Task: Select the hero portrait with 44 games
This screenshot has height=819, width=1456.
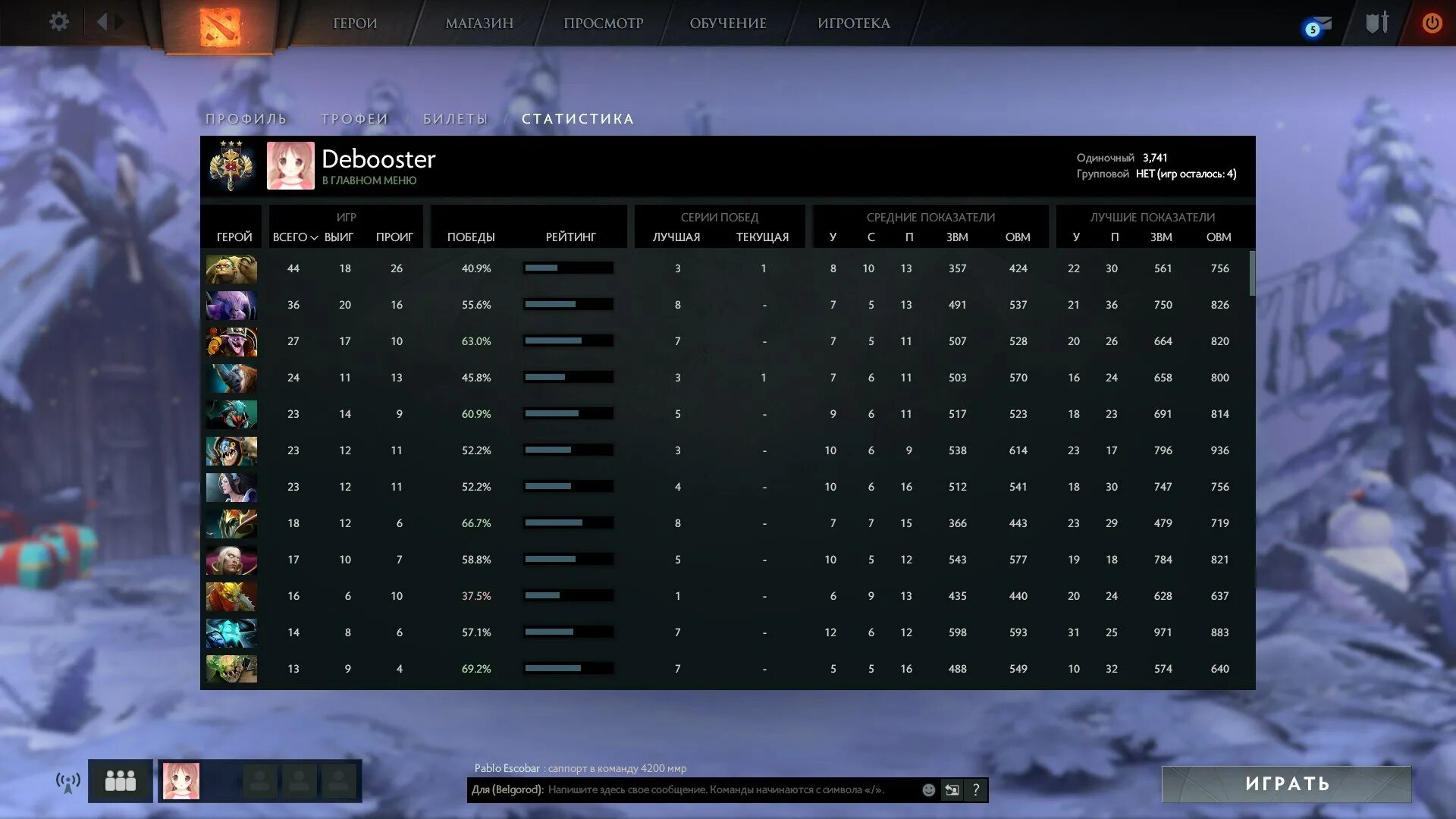Action: (231, 268)
